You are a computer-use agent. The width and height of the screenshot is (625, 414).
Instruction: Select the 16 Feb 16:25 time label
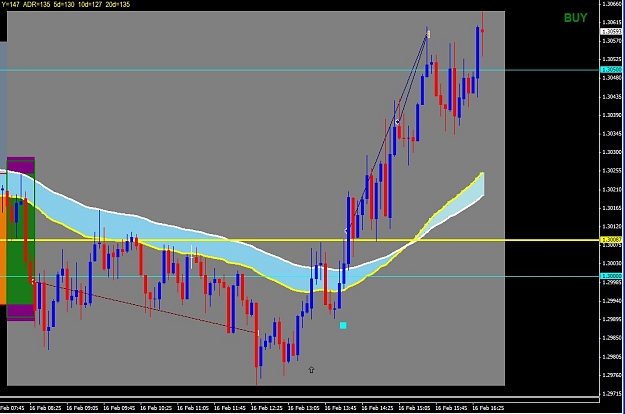click(x=488, y=408)
